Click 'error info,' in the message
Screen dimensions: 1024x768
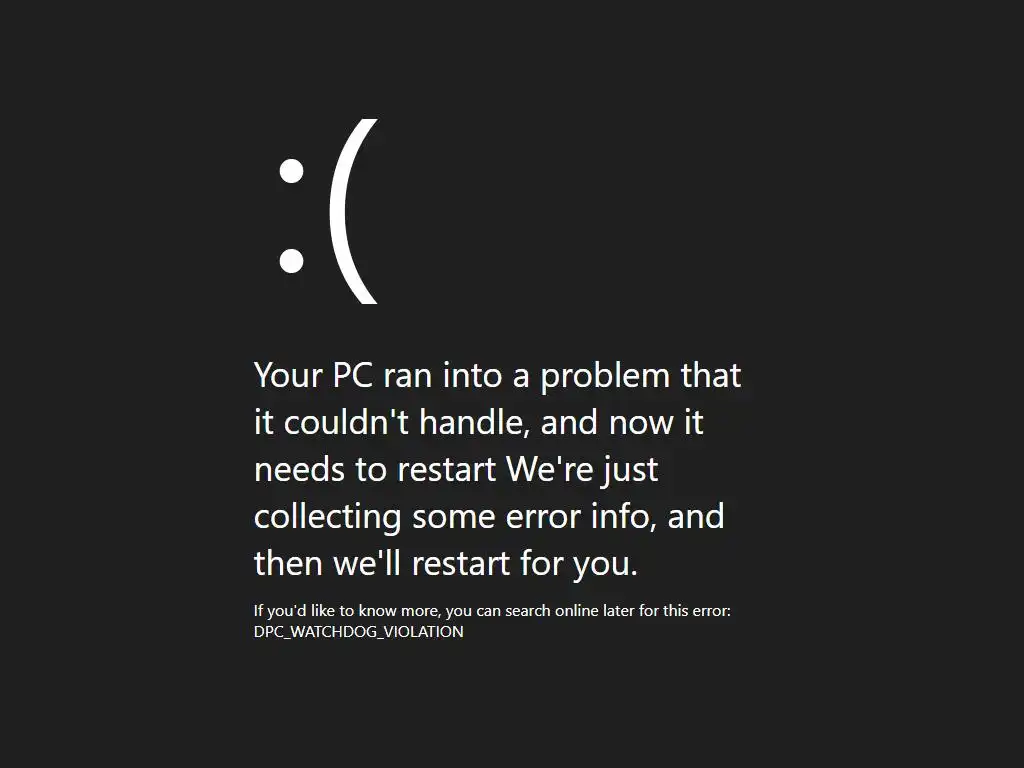(x=581, y=517)
